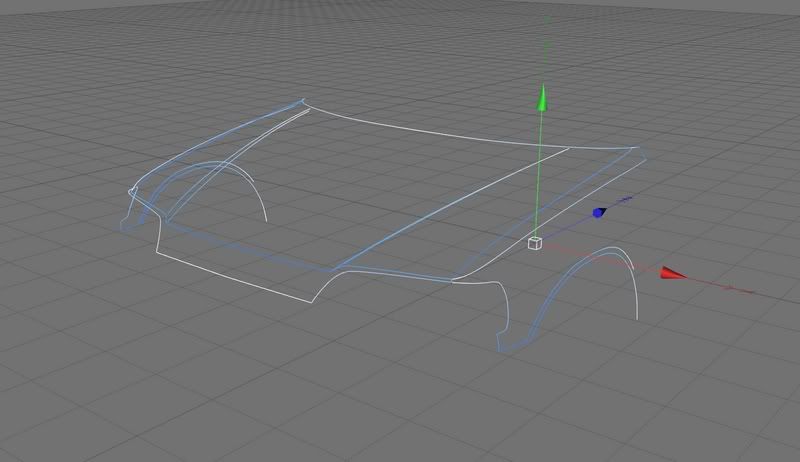Click the white cube gizmo origin
The image size is (800, 462).
pyautogui.click(x=535, y=243)
